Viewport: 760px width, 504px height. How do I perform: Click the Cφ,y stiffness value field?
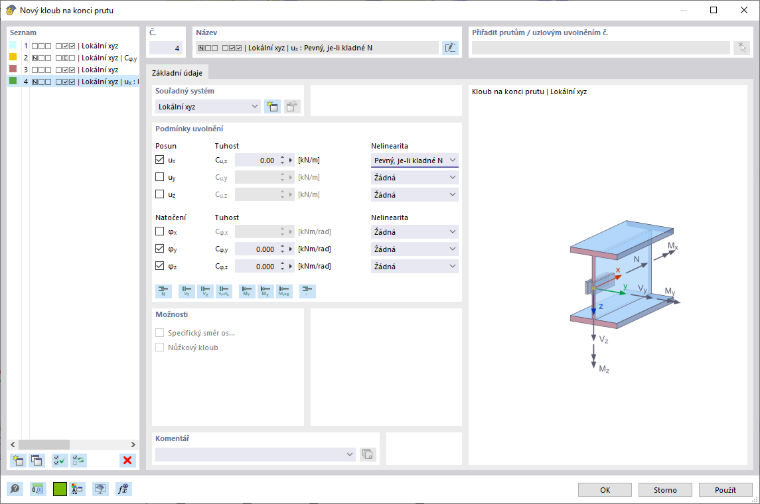pyautogui.click(x=256, y=249)
